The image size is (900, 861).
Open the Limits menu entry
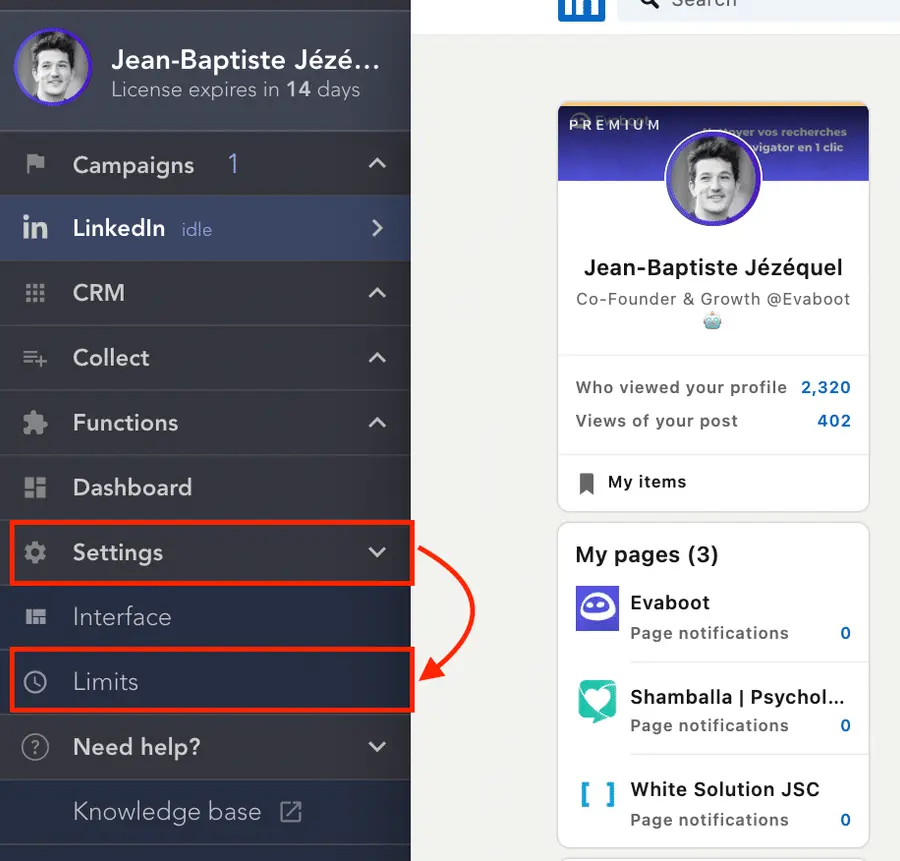(105, 681)
